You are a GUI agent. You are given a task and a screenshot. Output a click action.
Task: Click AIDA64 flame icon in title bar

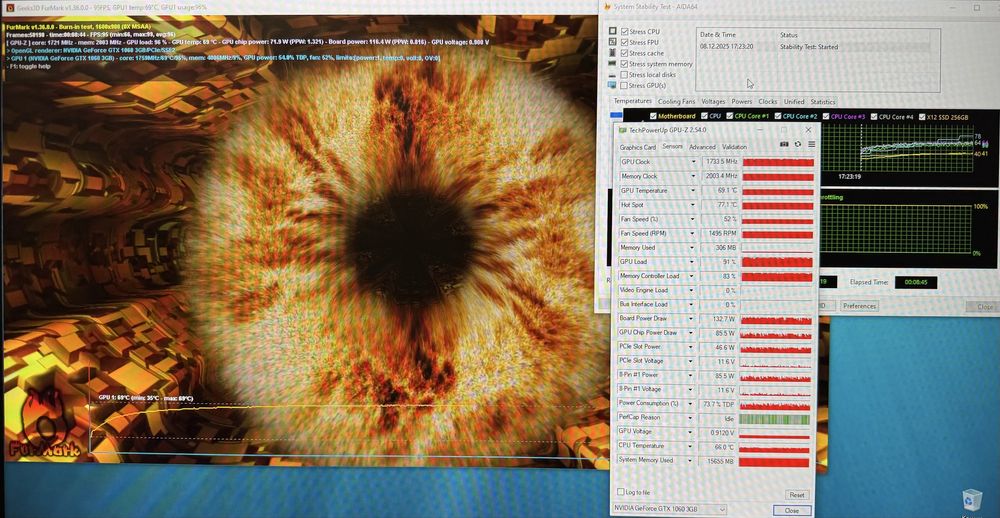[x=605, y=6]
